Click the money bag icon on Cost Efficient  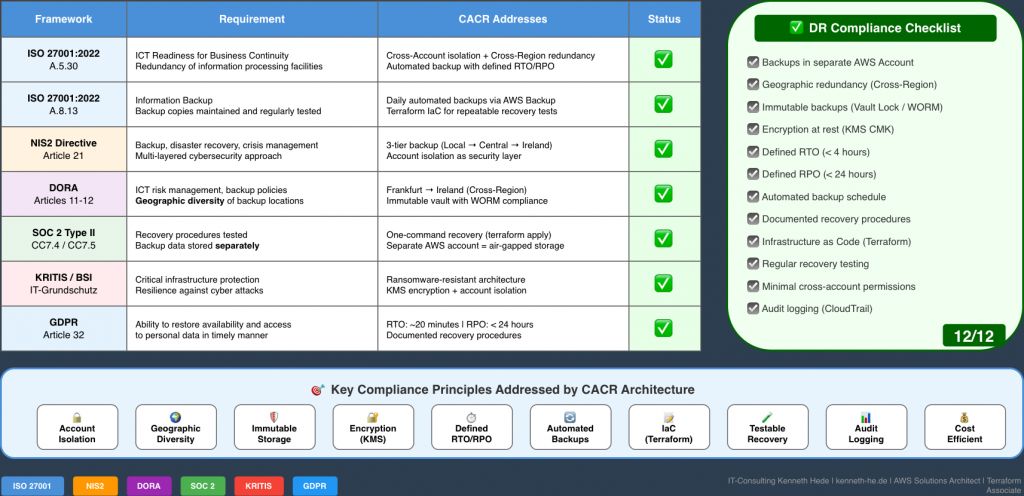pos(964,416)
